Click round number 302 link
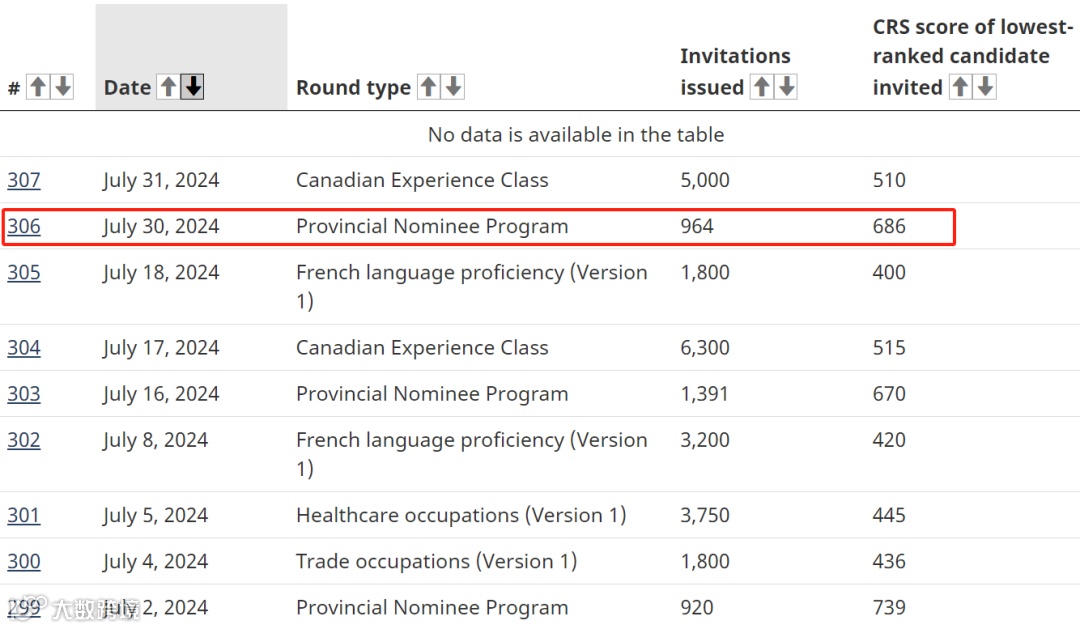Screen dimensions: 1080x629 [24, 440]
